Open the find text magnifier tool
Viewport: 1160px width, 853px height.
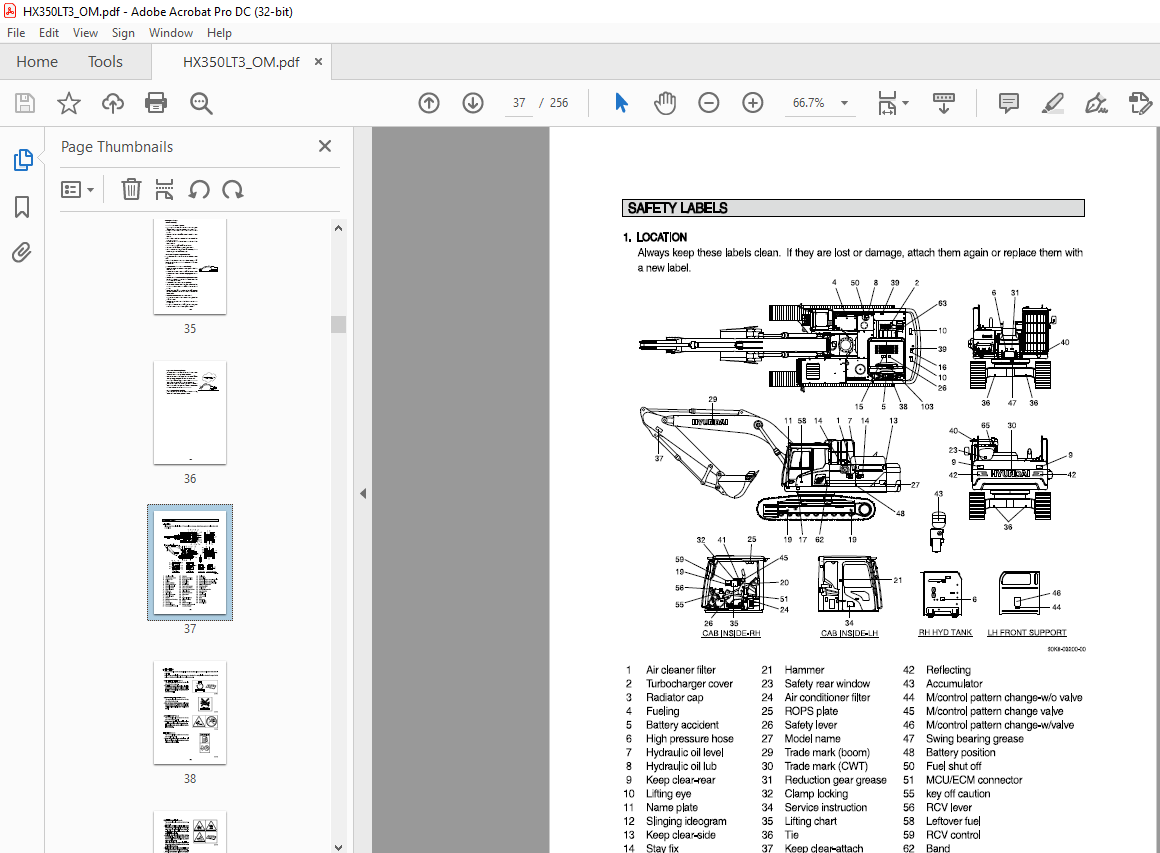200,103
